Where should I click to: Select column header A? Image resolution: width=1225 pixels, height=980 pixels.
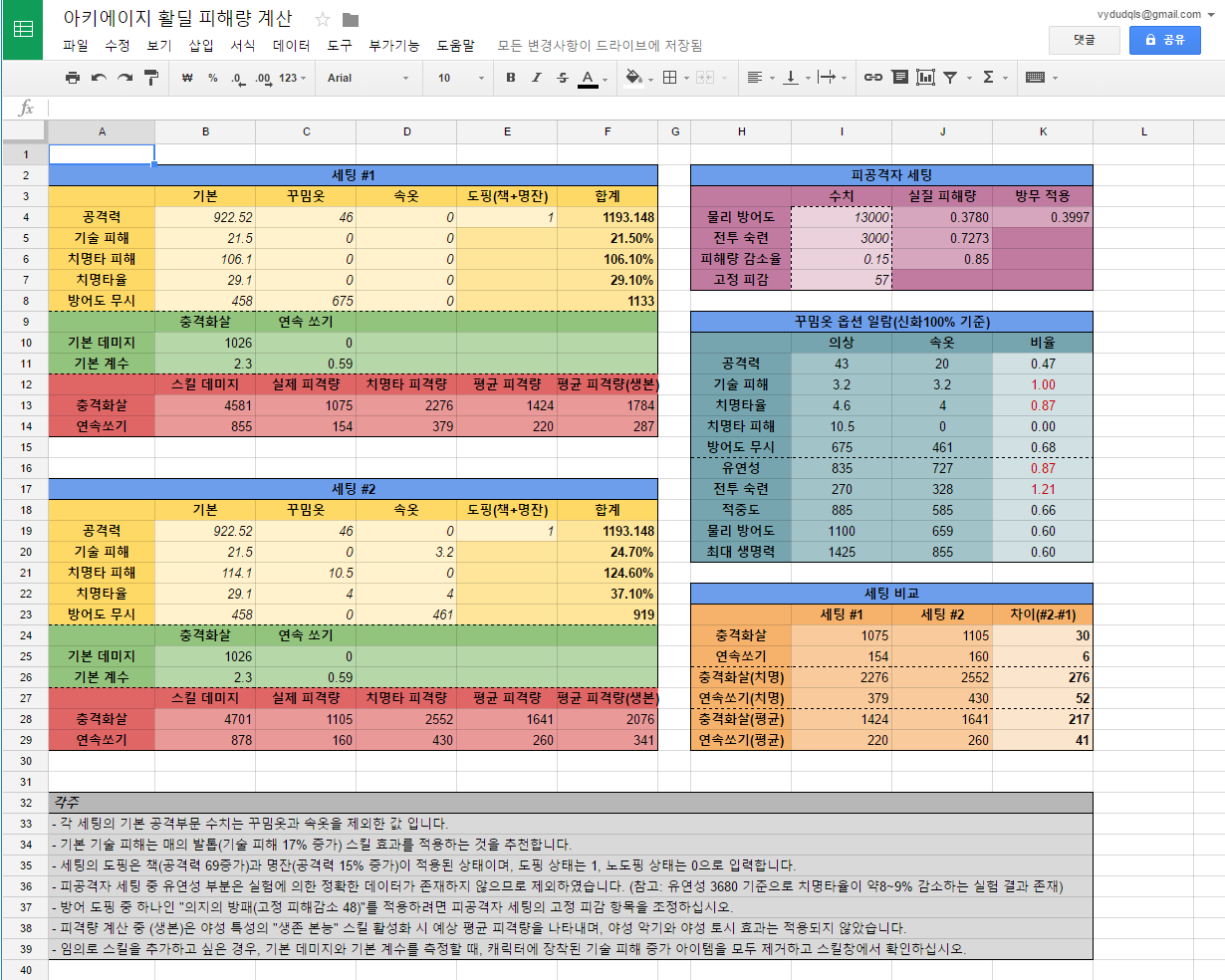102,132
